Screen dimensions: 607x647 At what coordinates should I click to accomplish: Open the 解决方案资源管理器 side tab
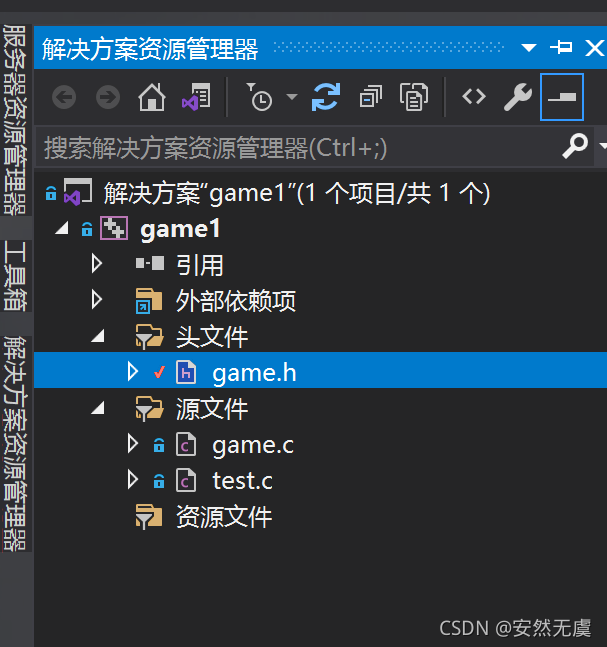coord(15,444)
